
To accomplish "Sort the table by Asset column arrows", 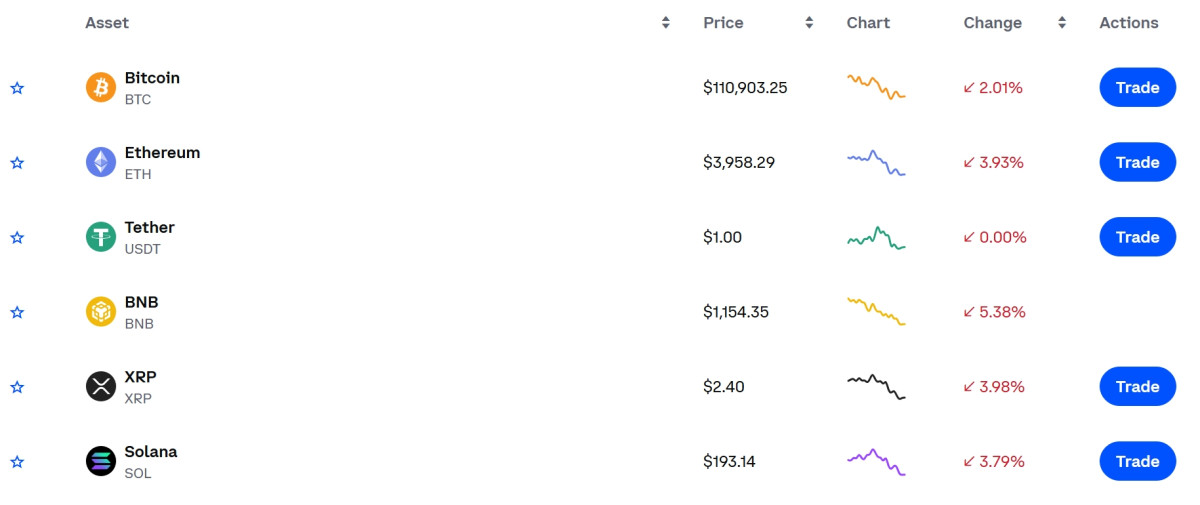I will coord(666,23).
